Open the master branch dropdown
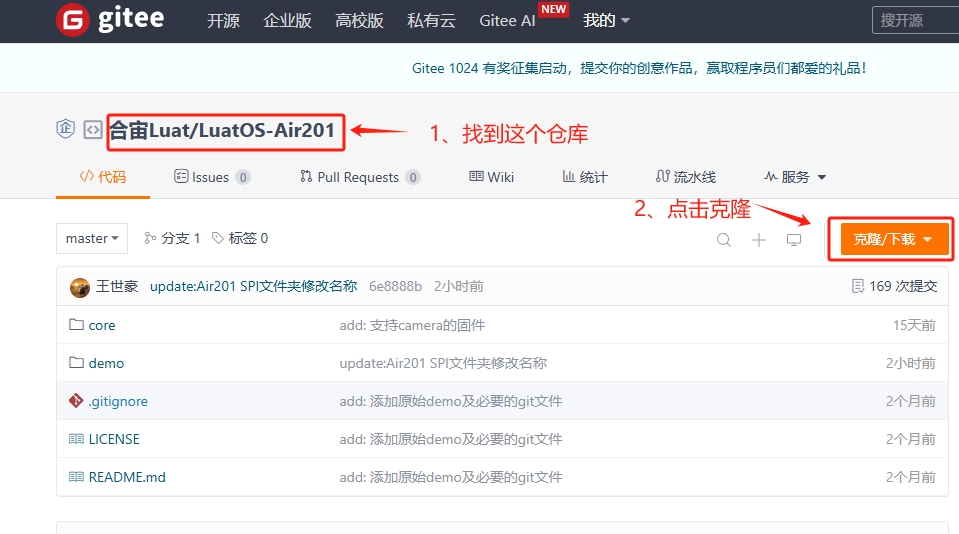The width and height of the screenshot is (959, 534). (92, 239)
